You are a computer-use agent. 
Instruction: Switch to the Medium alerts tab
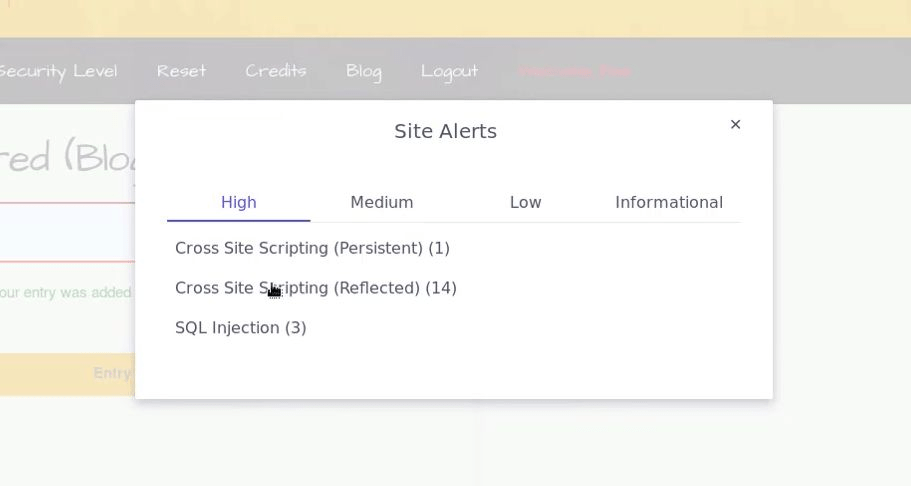click(381, 202)
